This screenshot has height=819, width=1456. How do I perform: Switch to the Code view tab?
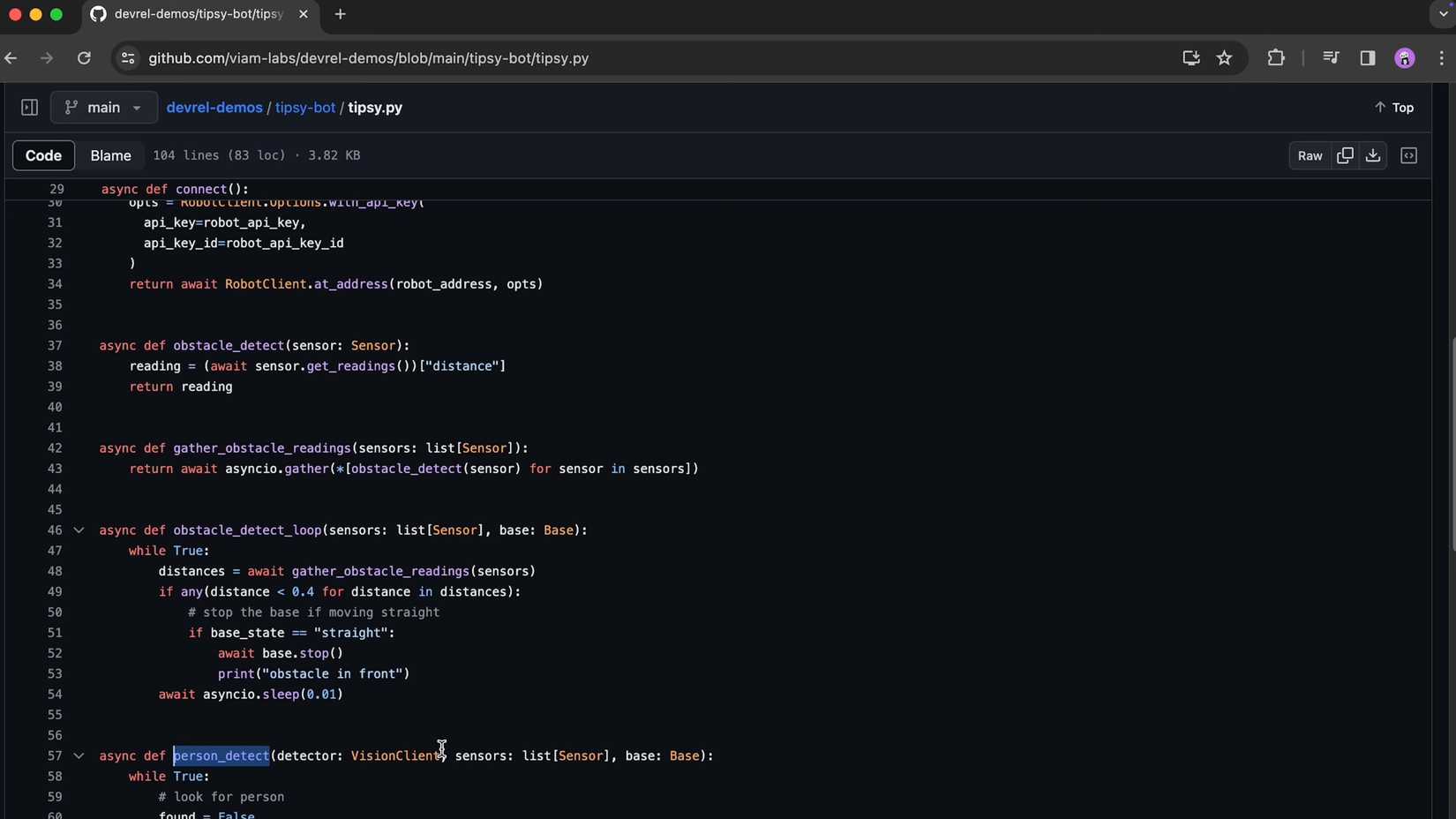tap(43, 155)
